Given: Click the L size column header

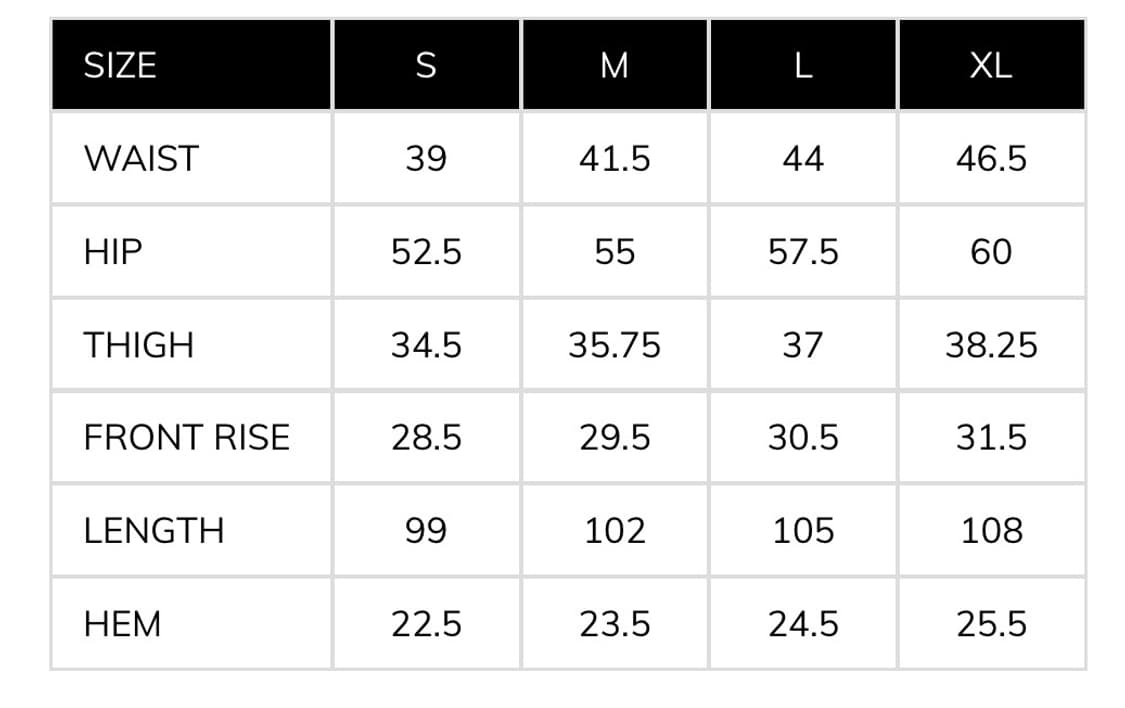Looking at the screenshot, I should [x=803, y=66].
